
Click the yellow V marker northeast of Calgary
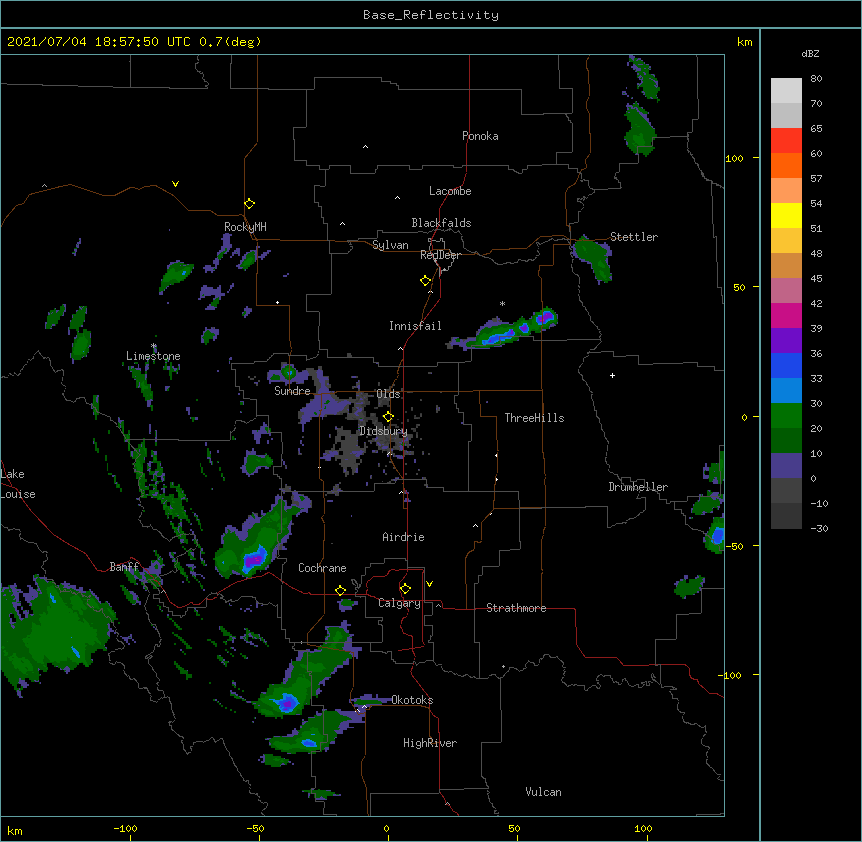[x=429, y=584]
